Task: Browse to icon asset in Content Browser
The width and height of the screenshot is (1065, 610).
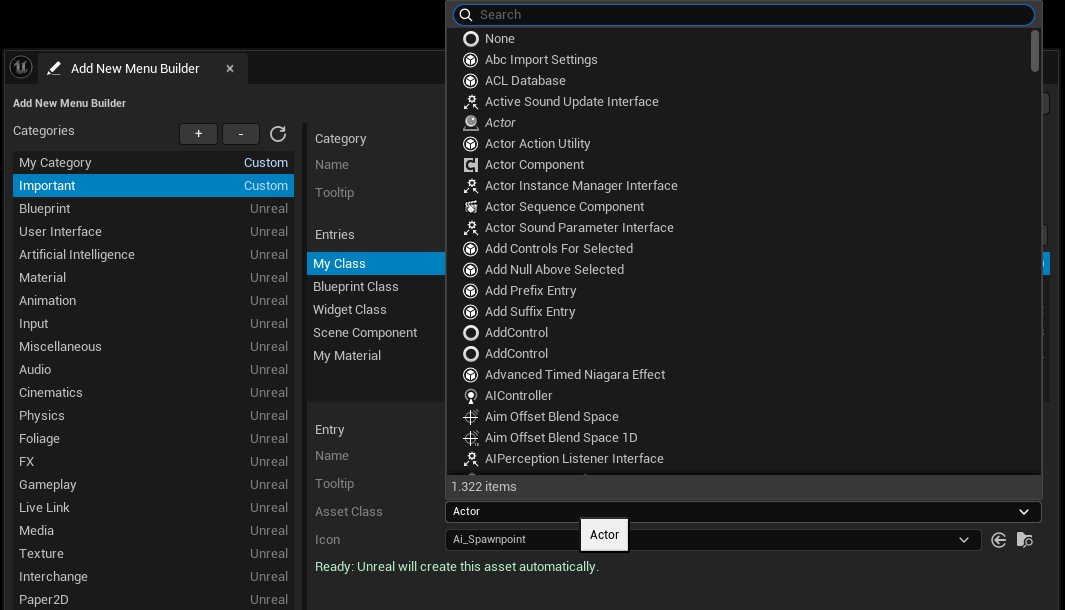Action: coord(1025,540)
